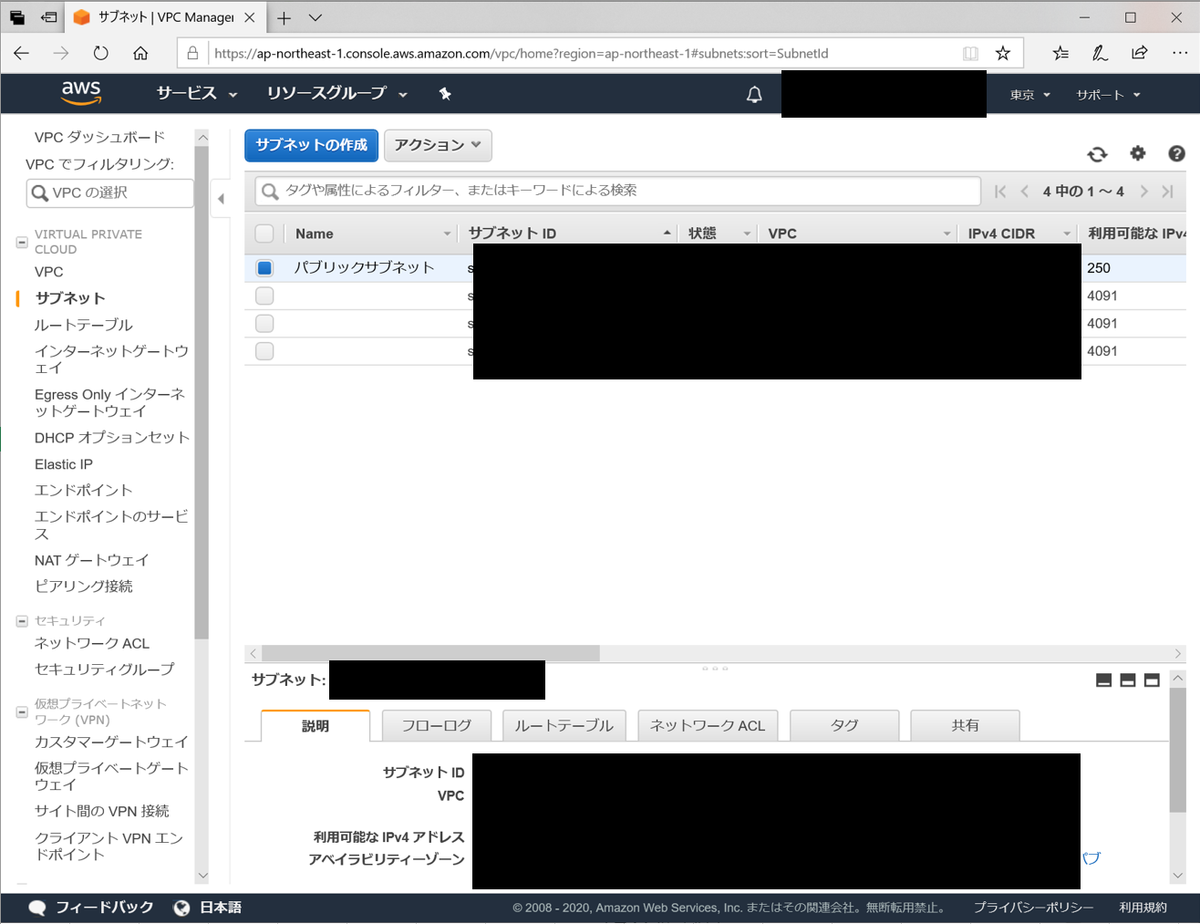This screenshot has width=1200, height=924.
Task: Open セキュリティグループ in the sidebar
Action: click(104, 669)
